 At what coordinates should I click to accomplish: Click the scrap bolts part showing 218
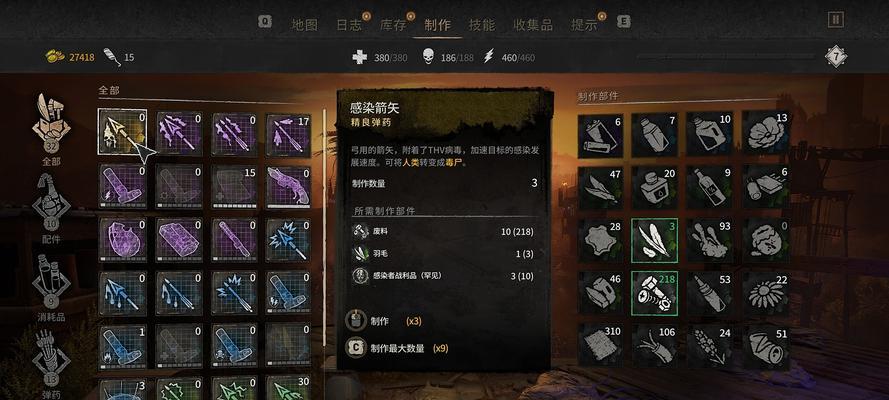click(654, 293)
